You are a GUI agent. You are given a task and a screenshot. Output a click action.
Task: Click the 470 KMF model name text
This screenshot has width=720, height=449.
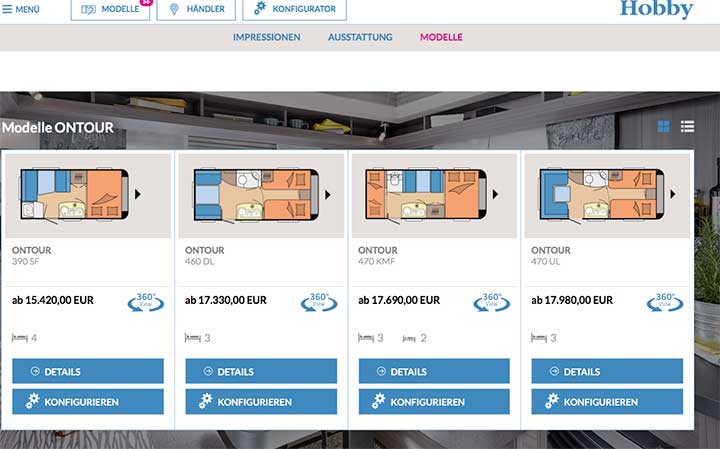(x=377, y=261)
